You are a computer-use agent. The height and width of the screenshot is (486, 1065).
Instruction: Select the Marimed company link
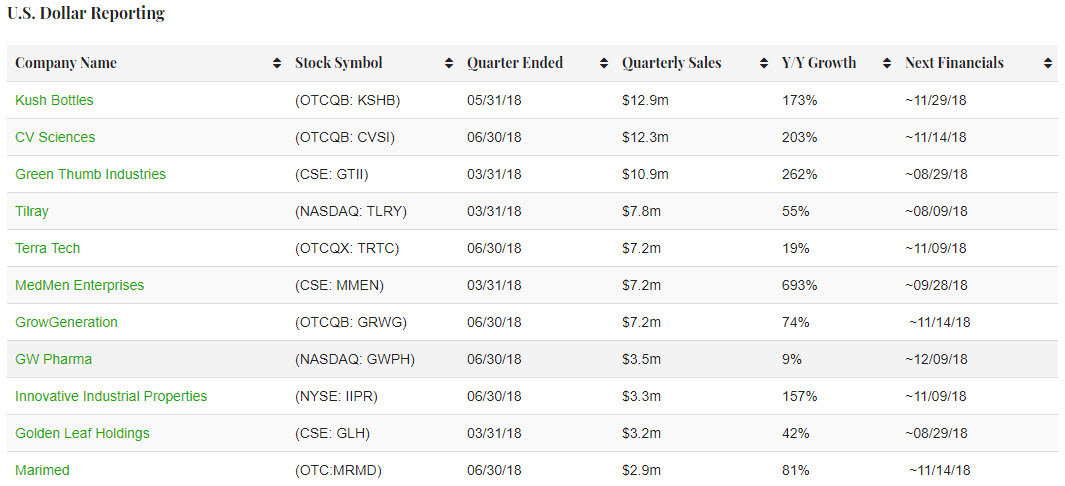[42, 470]
